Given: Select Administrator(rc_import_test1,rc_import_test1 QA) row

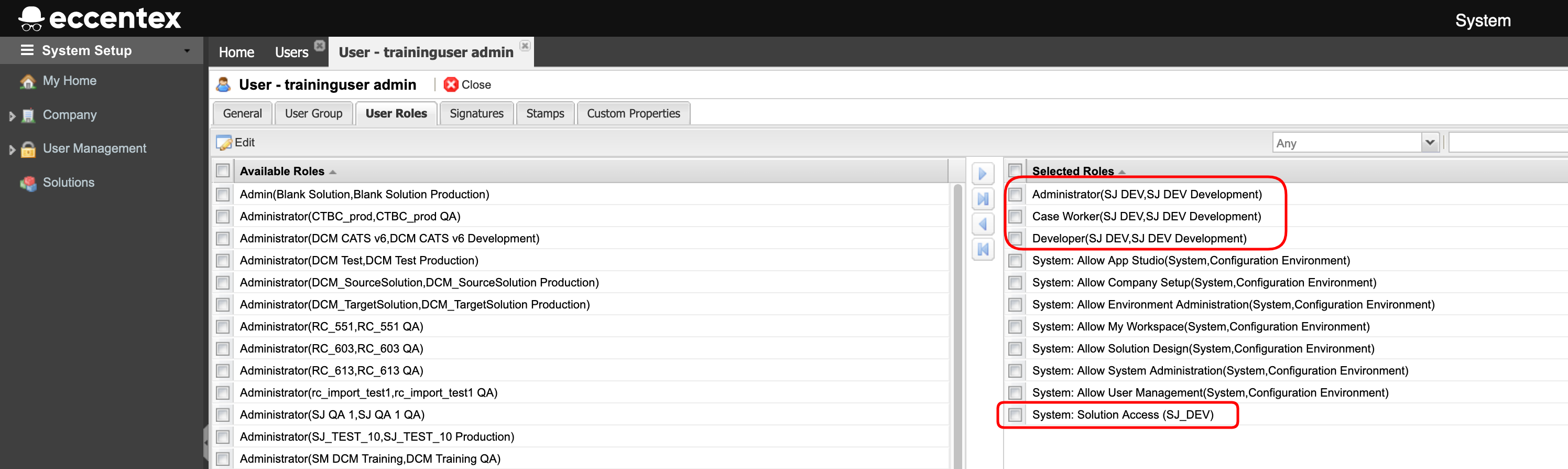Looking at the screenshot, I should (581, 393).
